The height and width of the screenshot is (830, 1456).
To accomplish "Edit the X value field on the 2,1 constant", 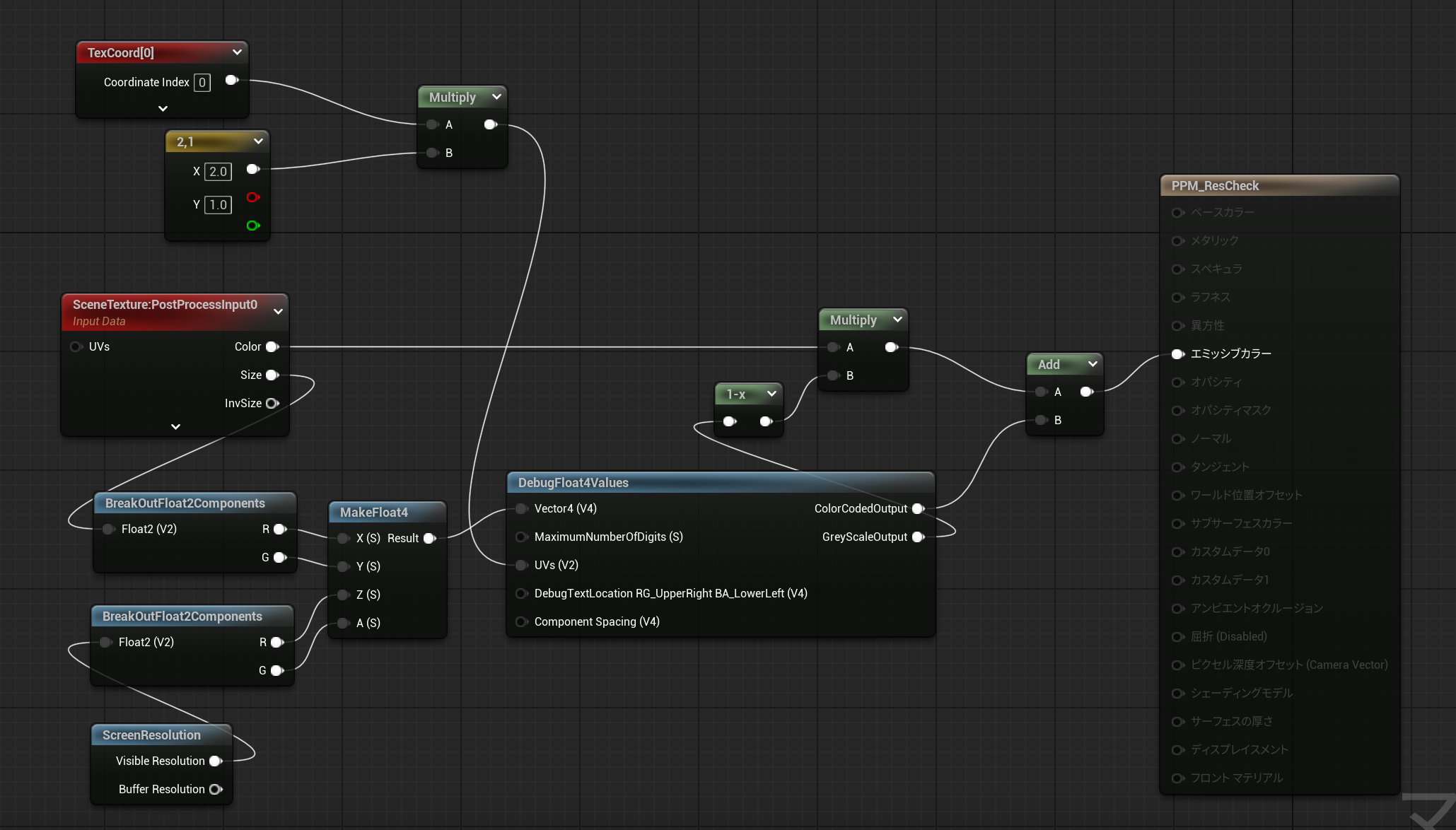I will click(x=217, y=171).
